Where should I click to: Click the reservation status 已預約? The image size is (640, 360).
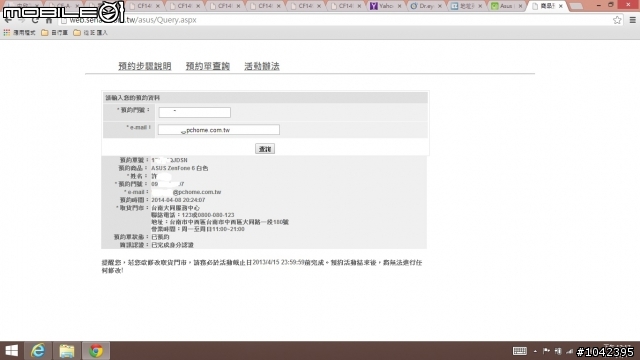click(160, 237)
